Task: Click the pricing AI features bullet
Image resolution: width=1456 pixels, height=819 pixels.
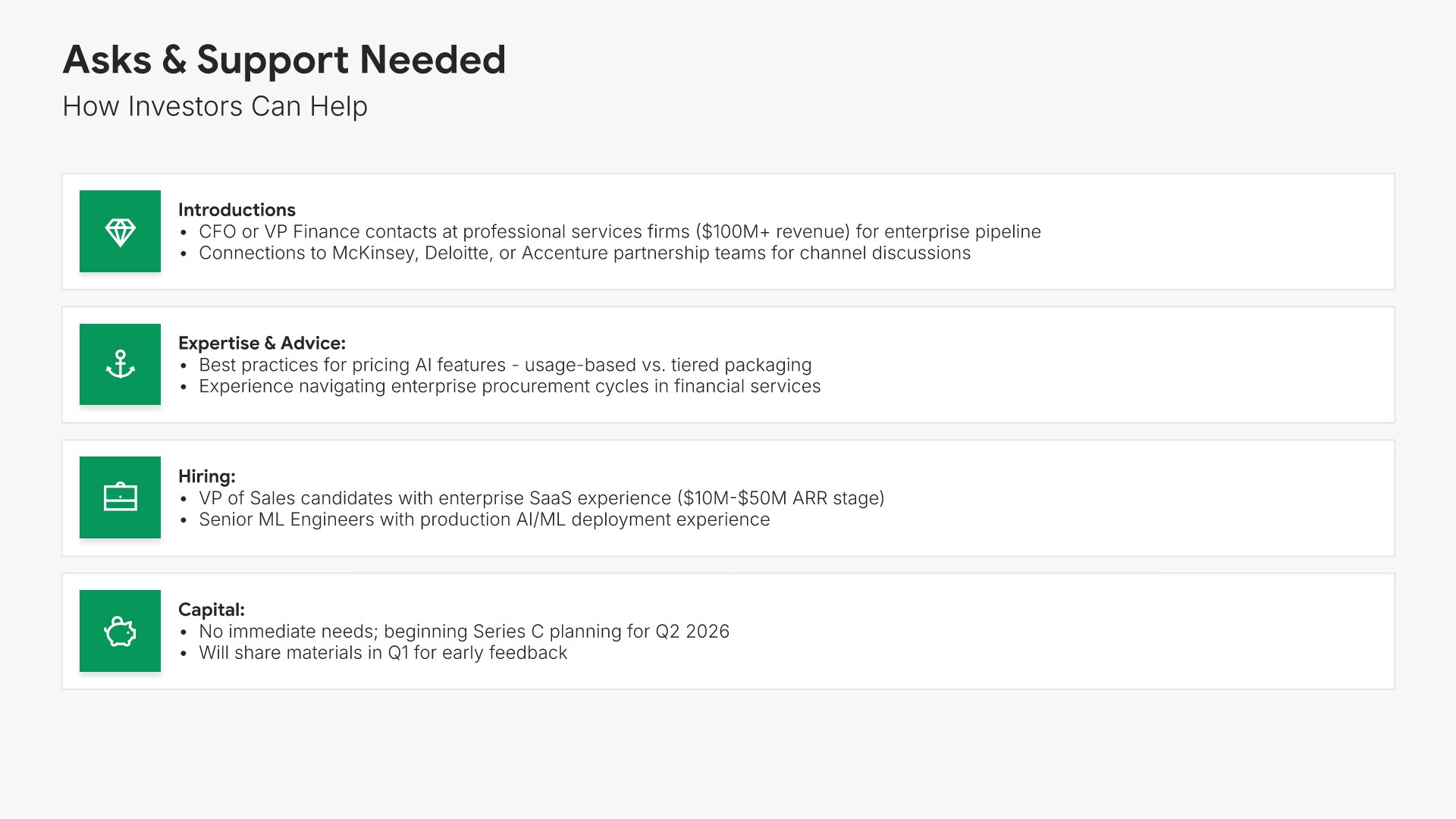Action: point(504,366)
